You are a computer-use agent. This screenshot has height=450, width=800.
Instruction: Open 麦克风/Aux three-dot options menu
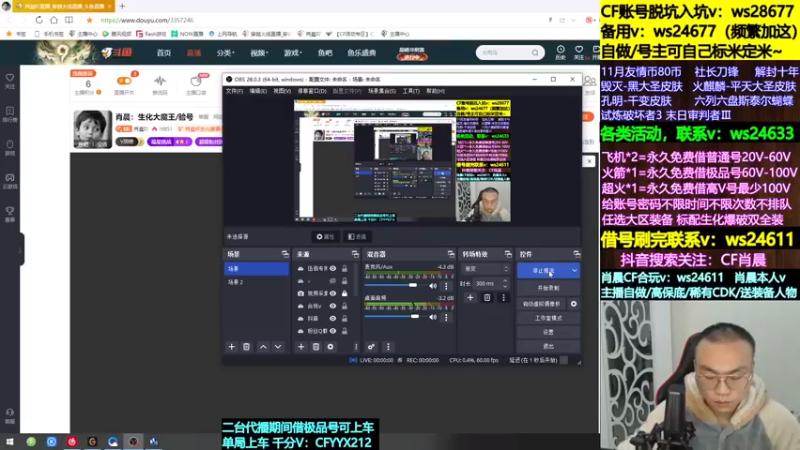446,286
